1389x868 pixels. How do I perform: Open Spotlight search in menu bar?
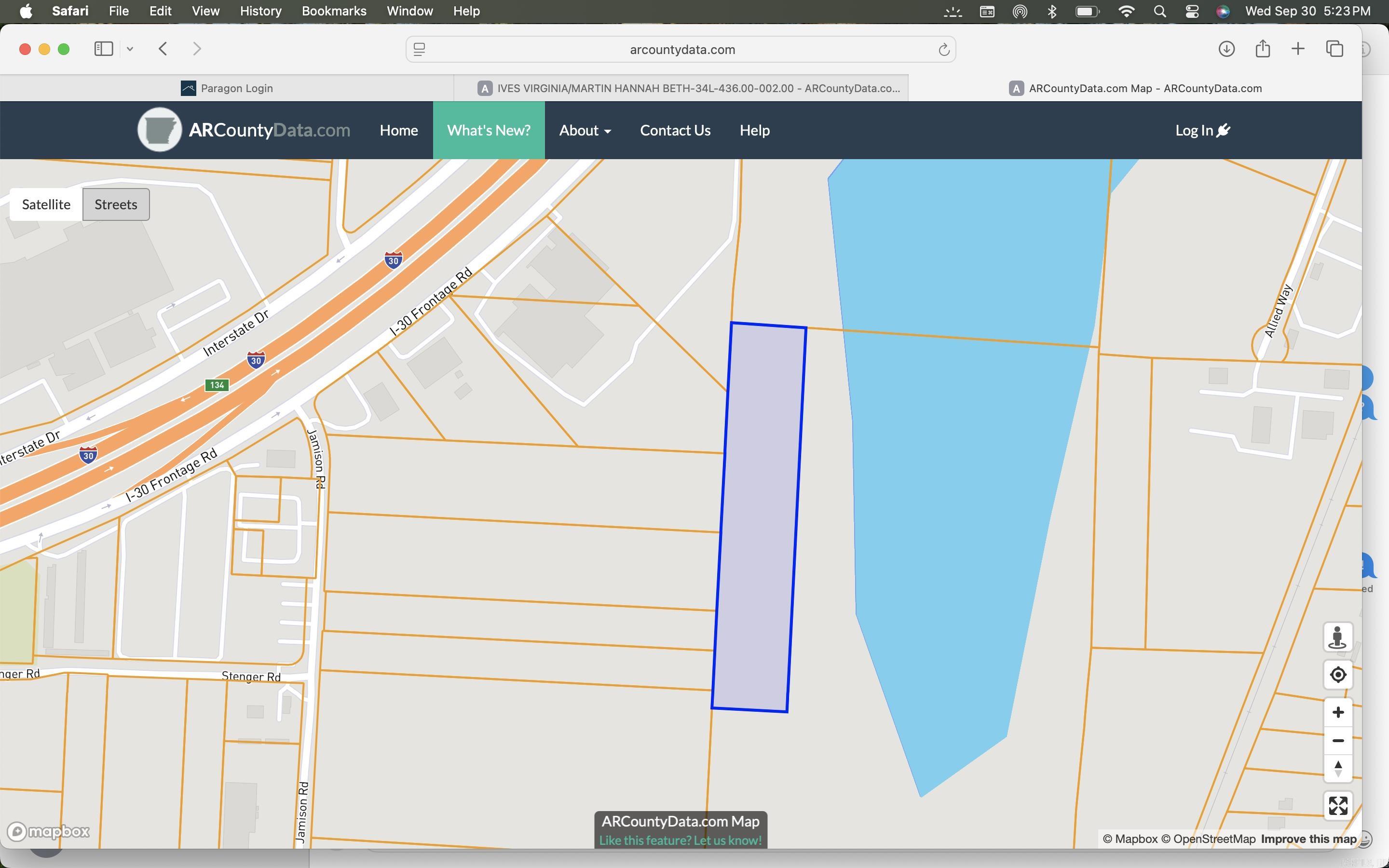pos(1159,11)
